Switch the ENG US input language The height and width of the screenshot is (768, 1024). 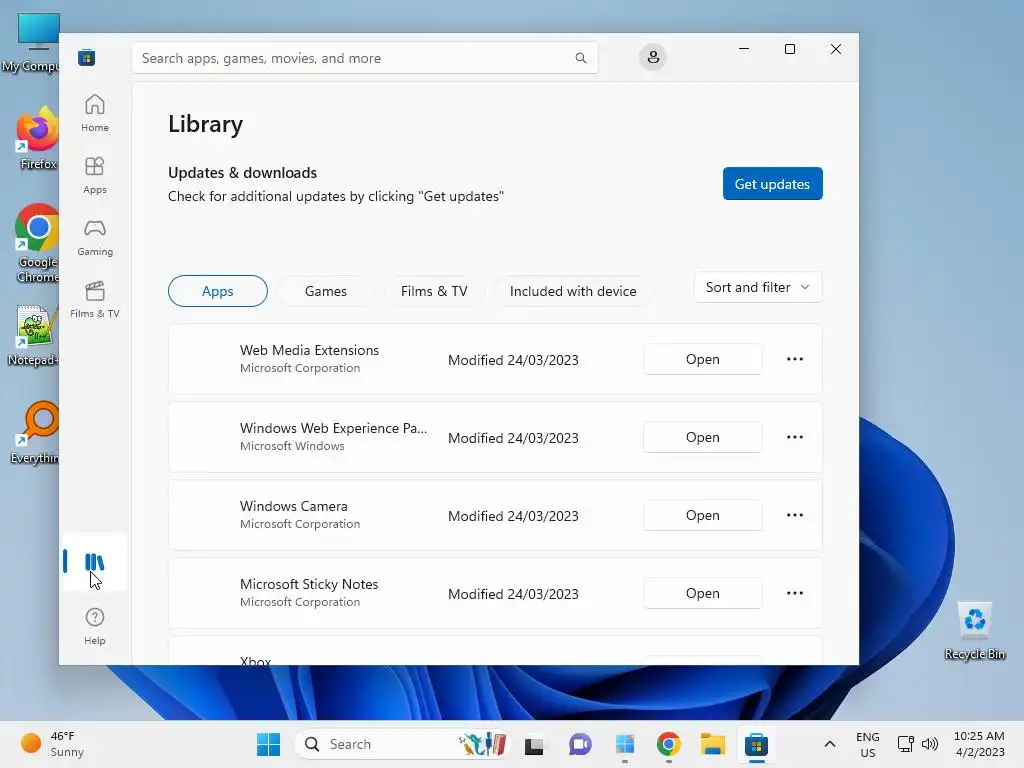pos(867,744)
